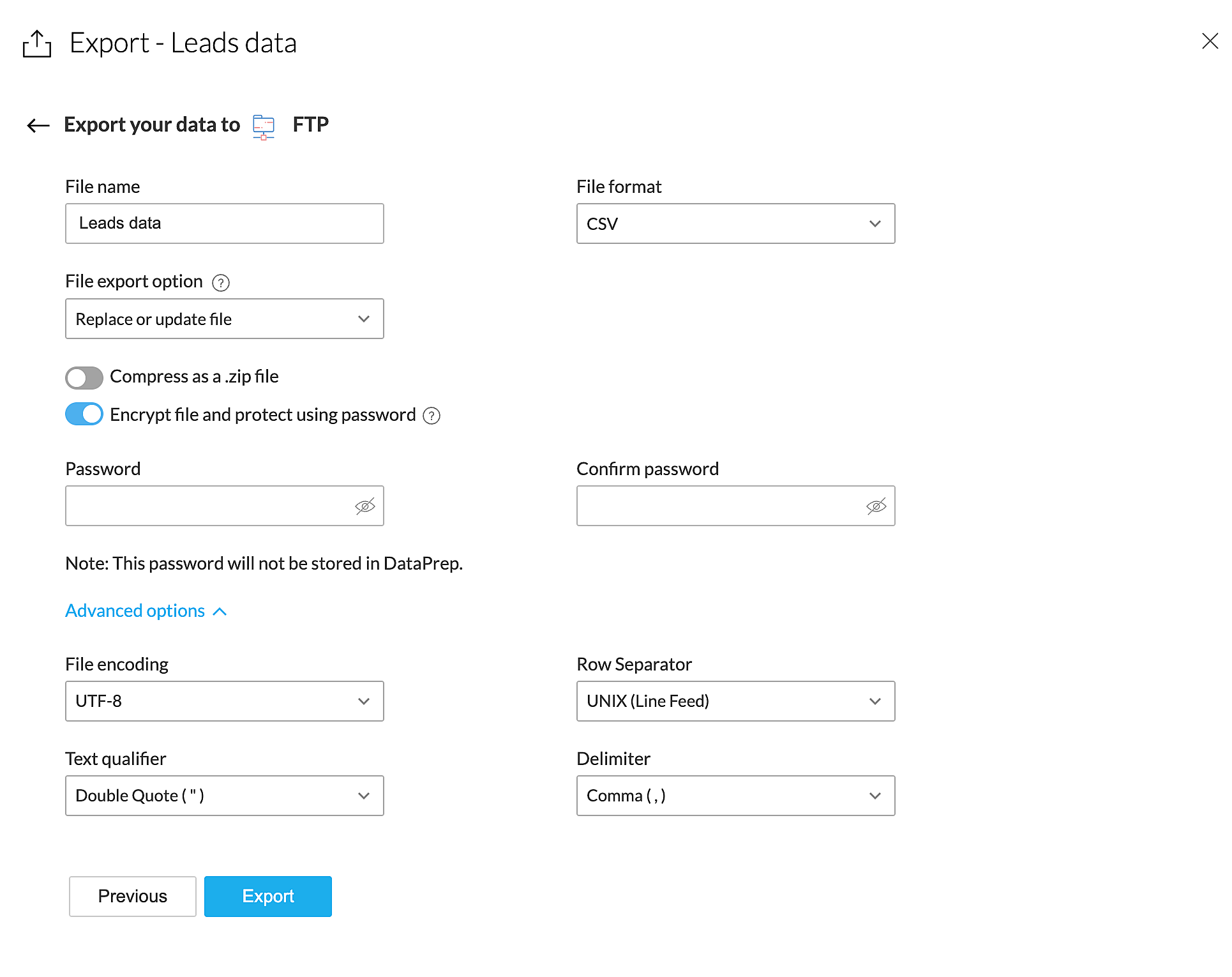Open help tooltip for File export option
Image resolution: width=1232 pixels, height=977 pixels.
click(x=220, y=283)
